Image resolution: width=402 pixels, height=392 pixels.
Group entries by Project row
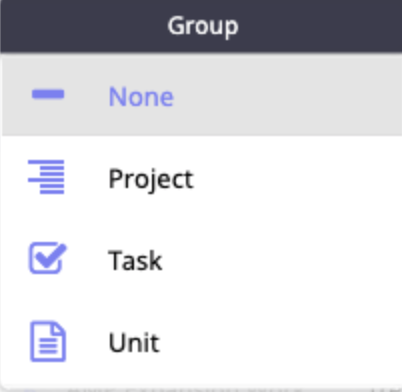click(202, 177)
